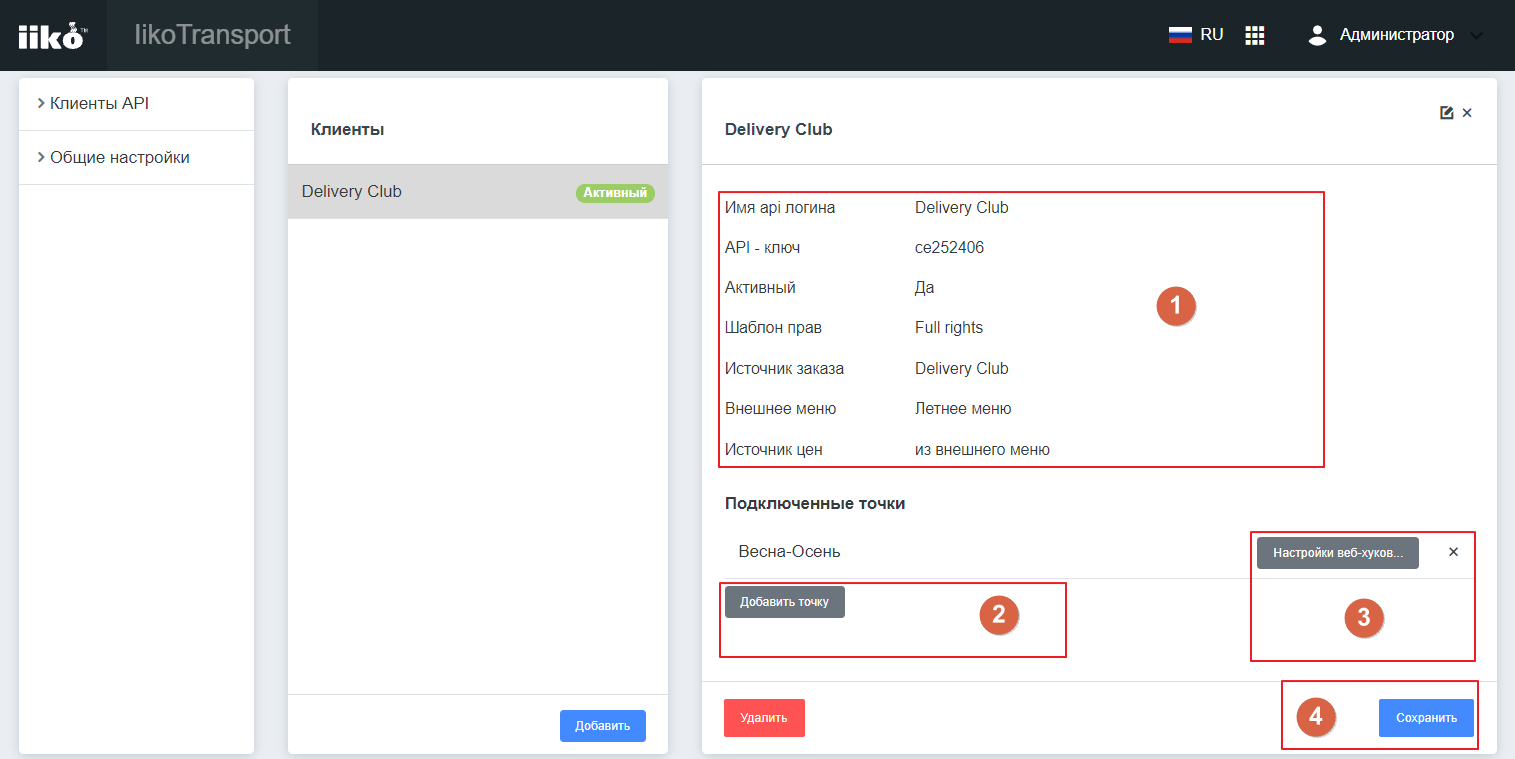Image resolution: width=1515 pixels, height=759 pixels.
Task: Open the edit icon for Delivery Club
Action: (x=1446, y=113)
